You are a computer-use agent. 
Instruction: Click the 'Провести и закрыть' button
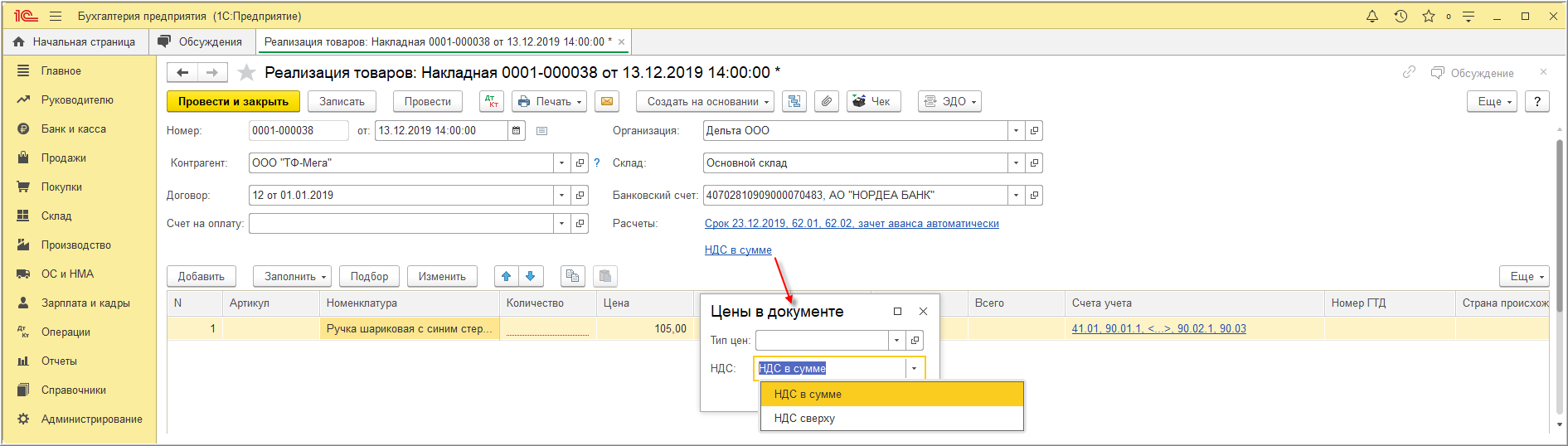pyautogui.click(x=233, y=101)
